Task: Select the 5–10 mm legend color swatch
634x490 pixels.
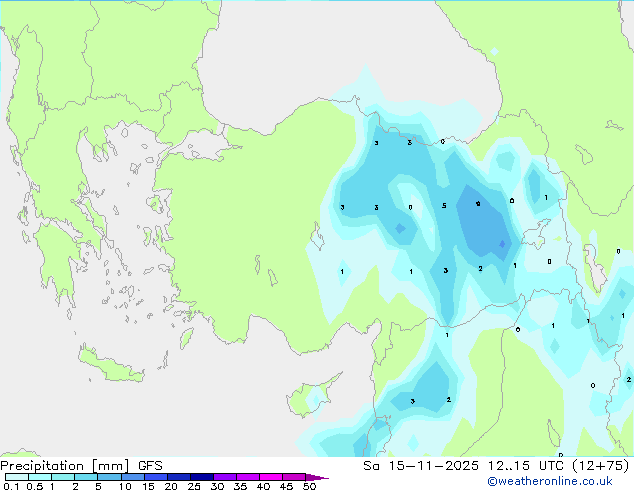Action: coord(109,477)
